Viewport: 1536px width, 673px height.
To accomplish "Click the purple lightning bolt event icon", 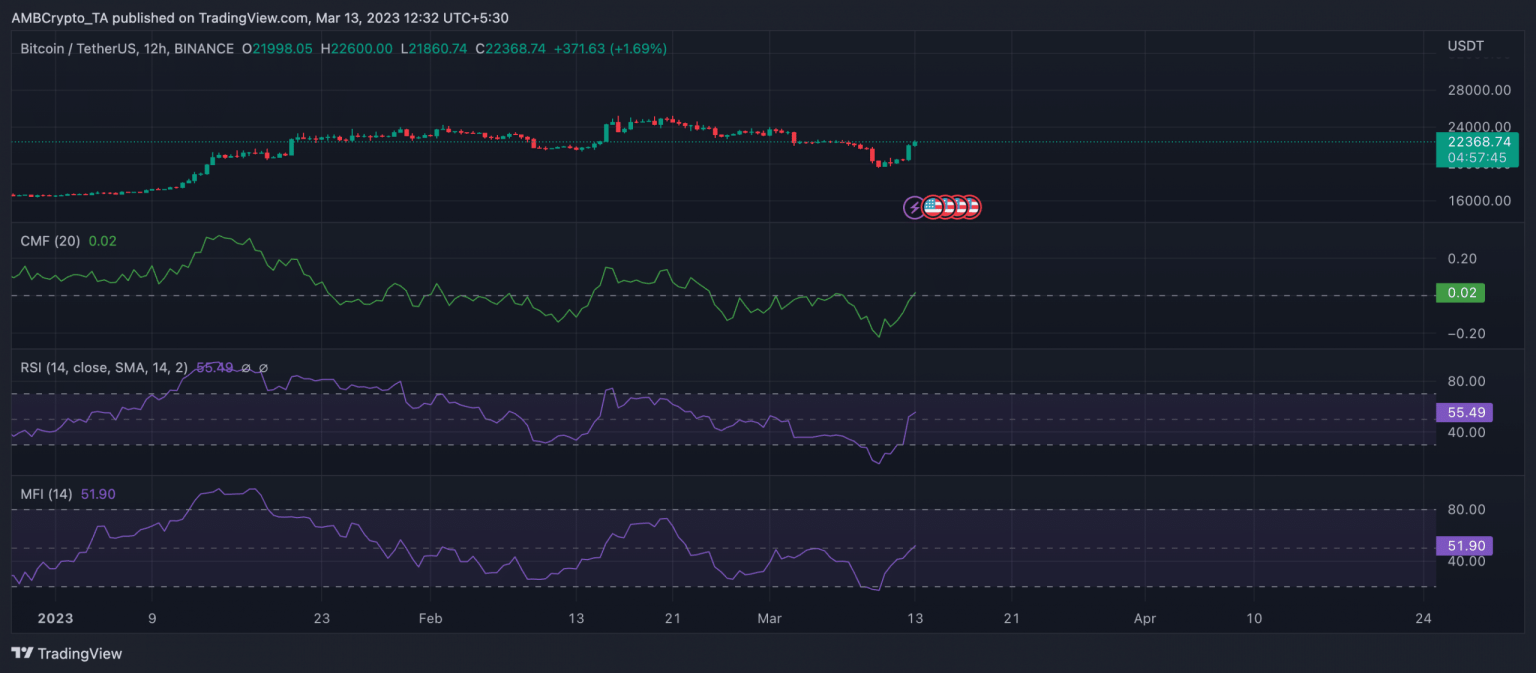I will [914, 208].
